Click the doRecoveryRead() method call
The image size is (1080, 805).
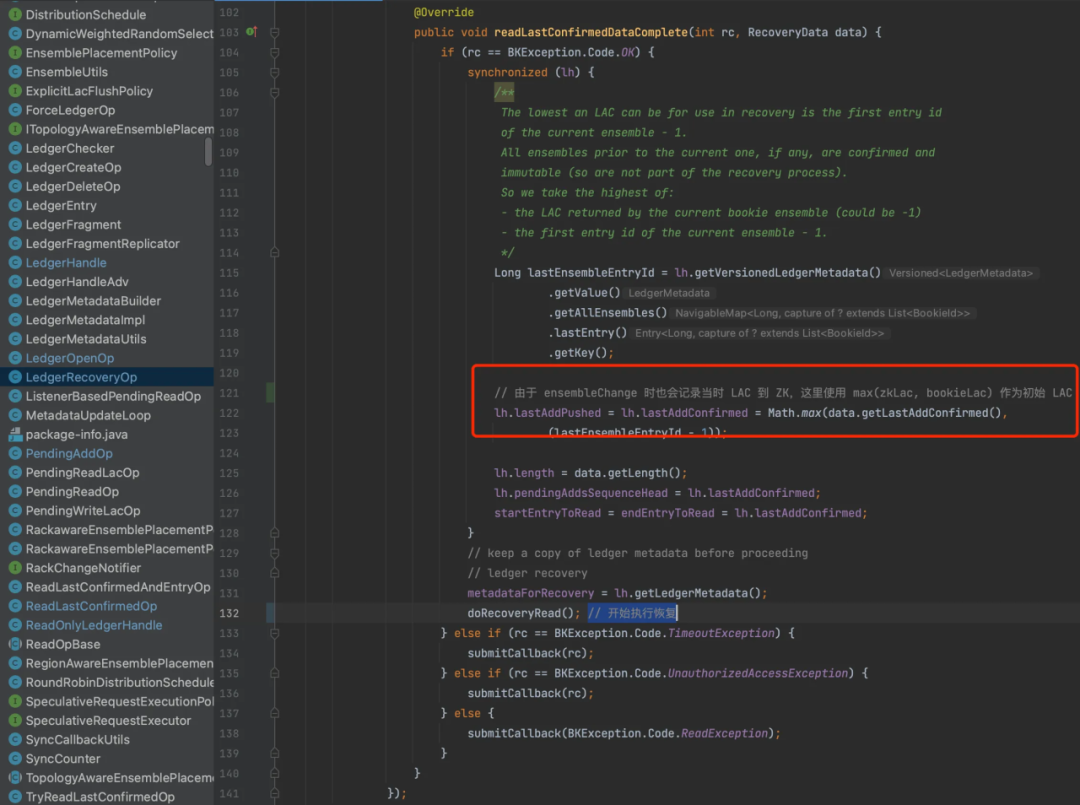coord(523,613)
